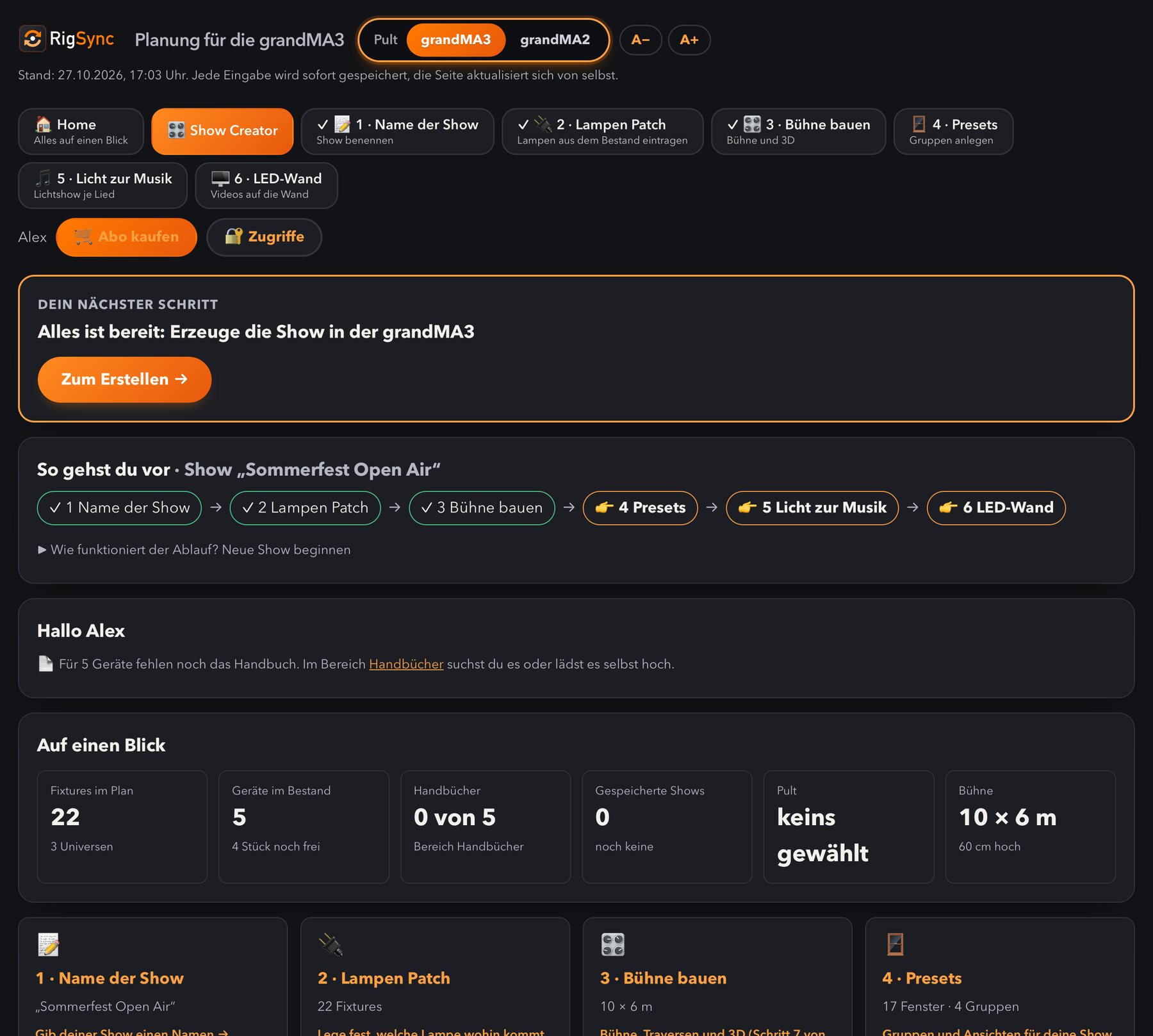Viewport: 1153px width, 1036px height.
Task: Increase font size with A+ button
Action: [689, 40]
